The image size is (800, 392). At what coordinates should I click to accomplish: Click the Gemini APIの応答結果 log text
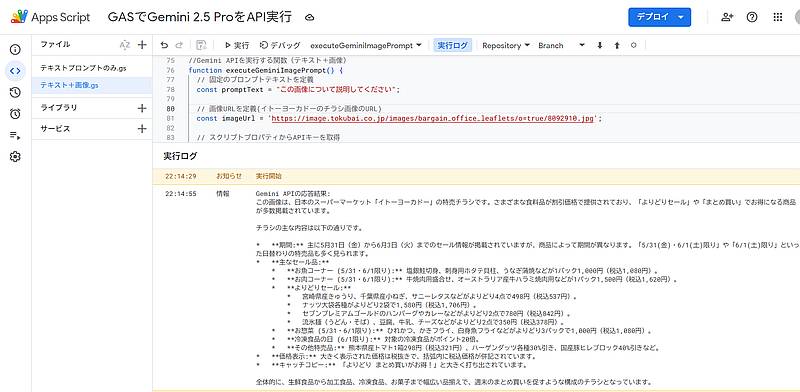tap(293, 194)
